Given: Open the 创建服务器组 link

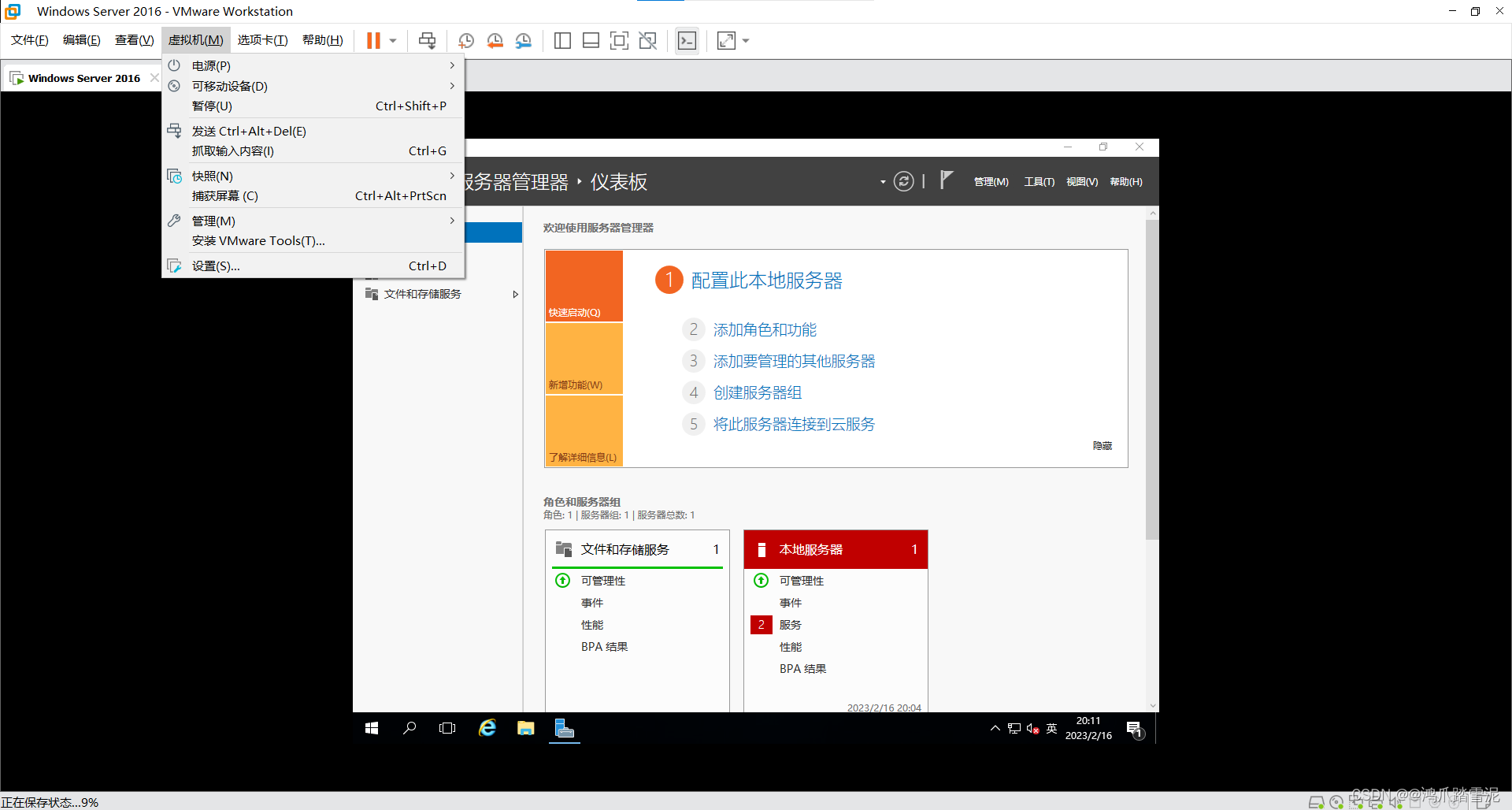Looking at the screenshot, I should coord(757,393).
